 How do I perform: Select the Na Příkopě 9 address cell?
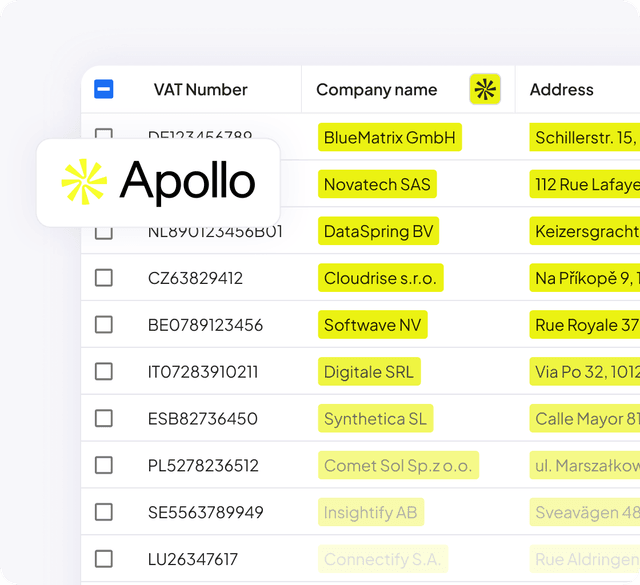click(x=584, y=278)
